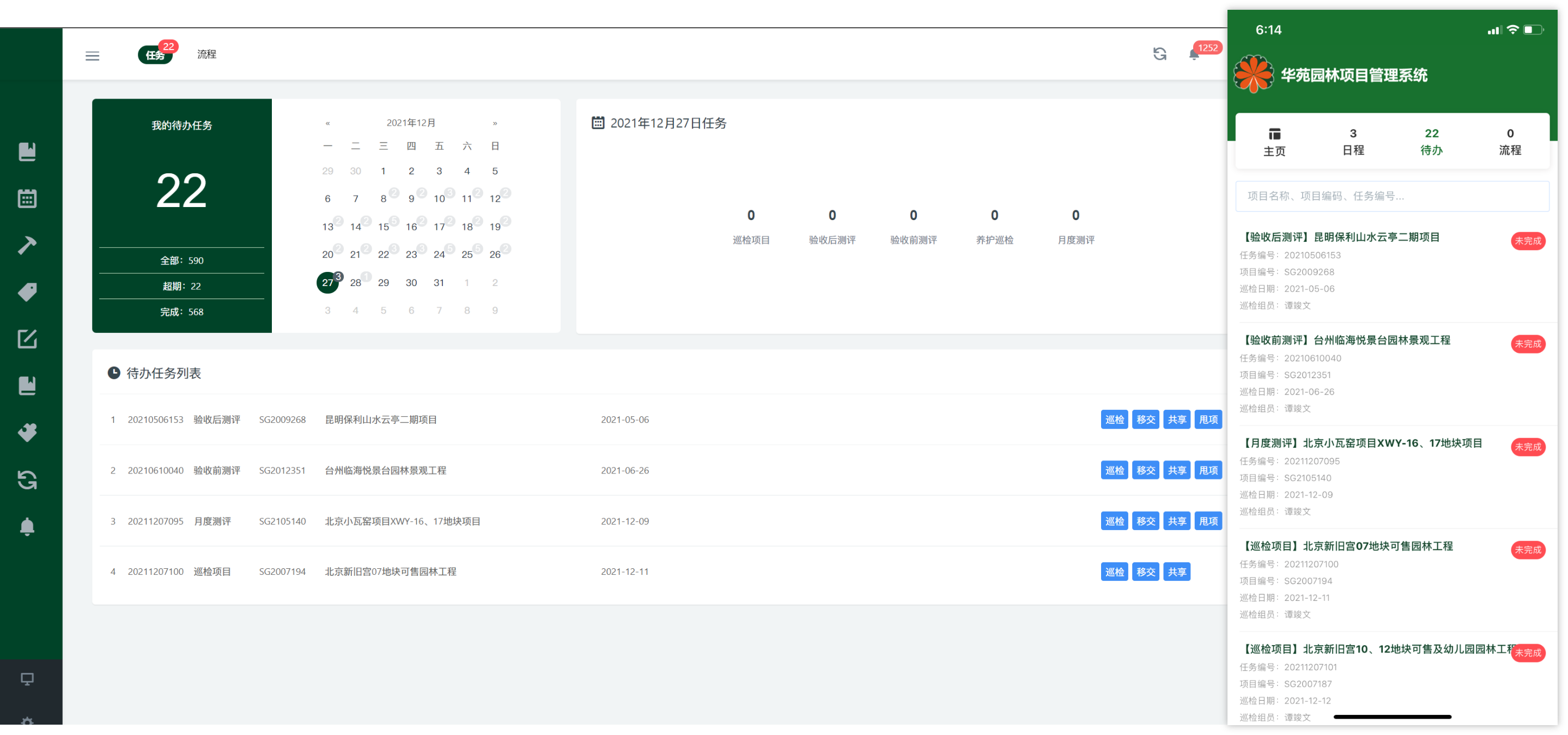Click 甩项 button for task 20211207095
Screen dimensions: 1568x735
pyautogui.click(x=1208, y=521)
